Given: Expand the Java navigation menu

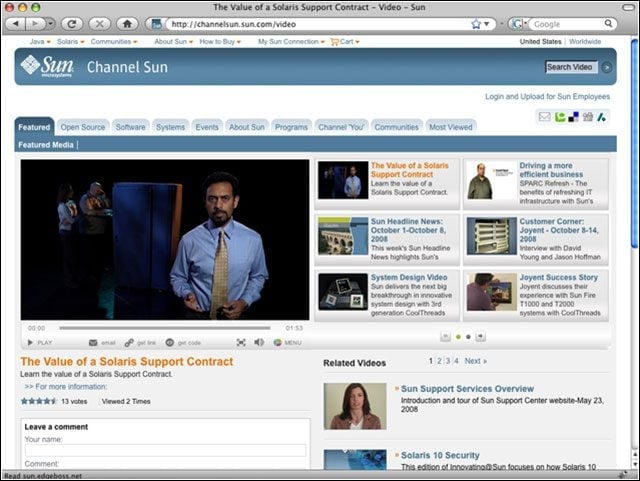Looking at the screenshot, I should (x=40, y=42).
